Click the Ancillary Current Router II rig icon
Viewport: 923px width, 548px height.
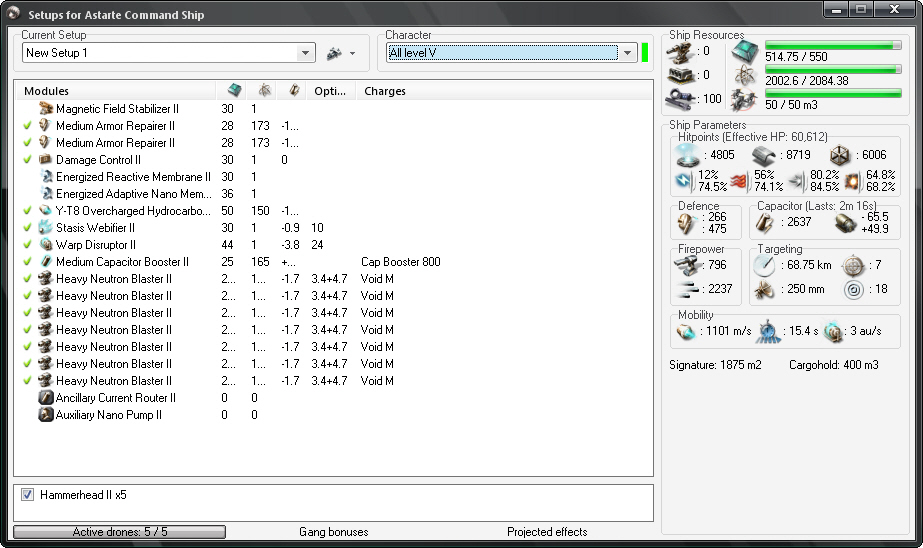45,398
